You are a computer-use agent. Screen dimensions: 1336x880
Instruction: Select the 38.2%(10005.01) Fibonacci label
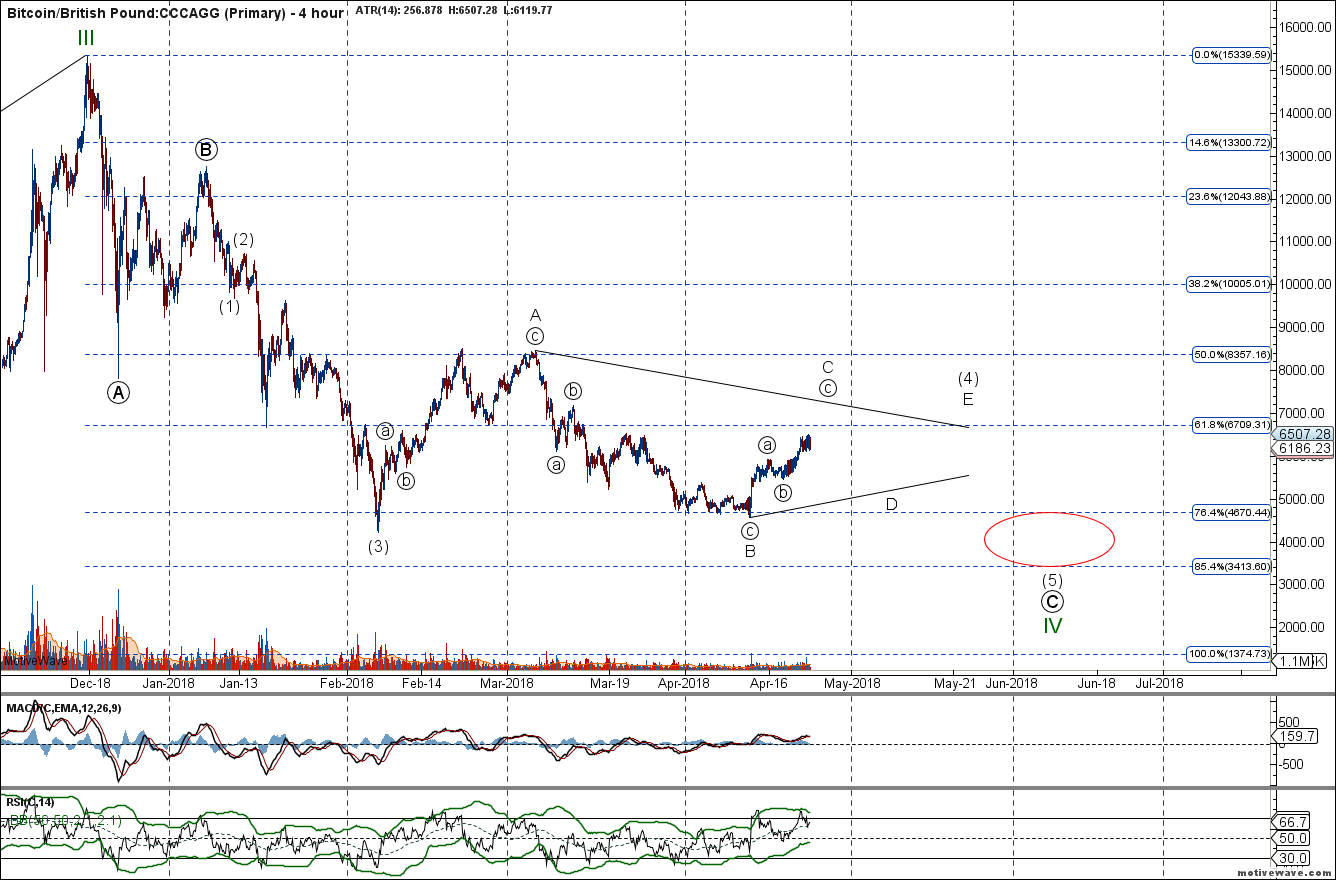pos(1230,283)
